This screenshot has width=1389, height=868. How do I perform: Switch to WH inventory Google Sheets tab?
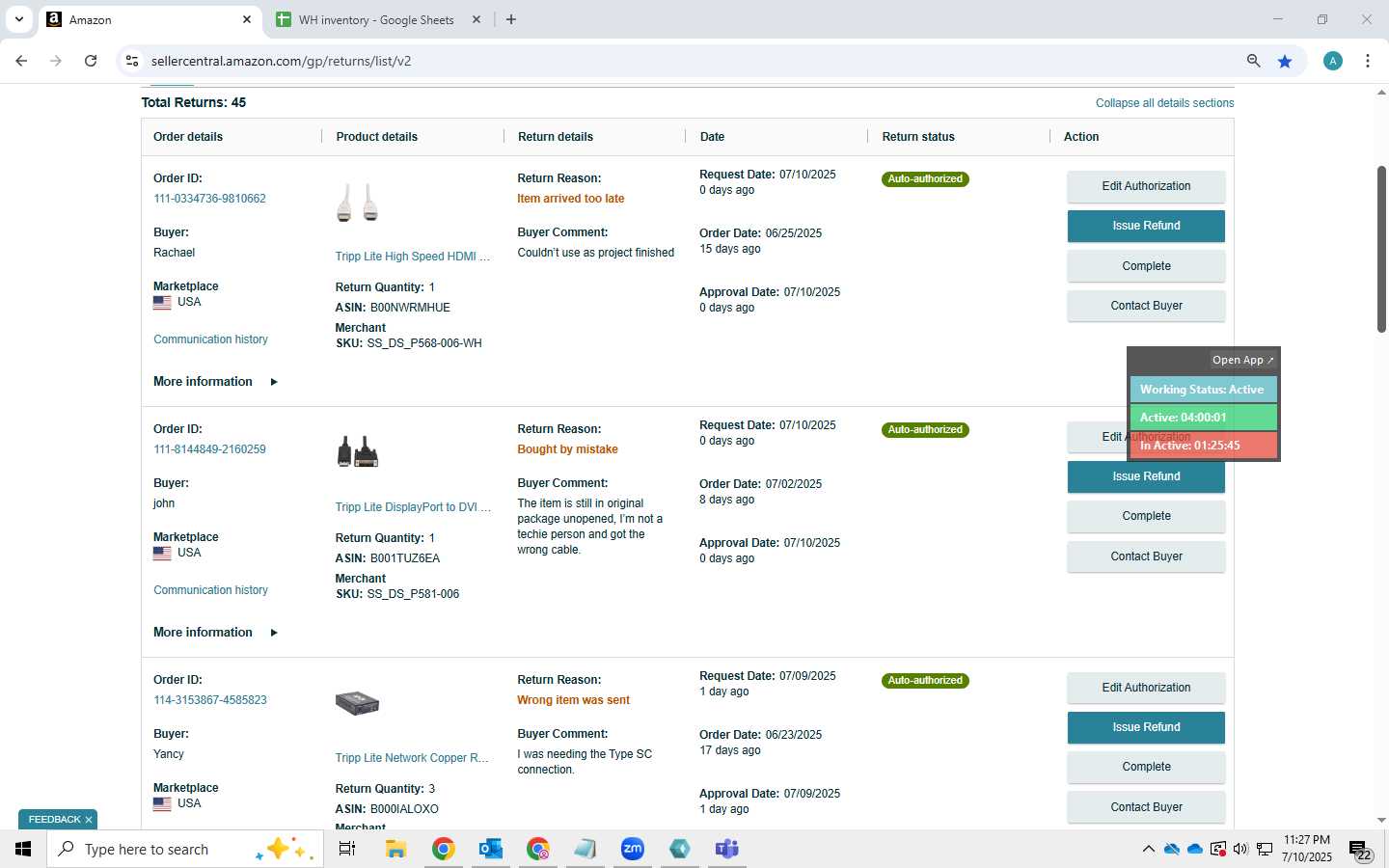pos(376,19)
